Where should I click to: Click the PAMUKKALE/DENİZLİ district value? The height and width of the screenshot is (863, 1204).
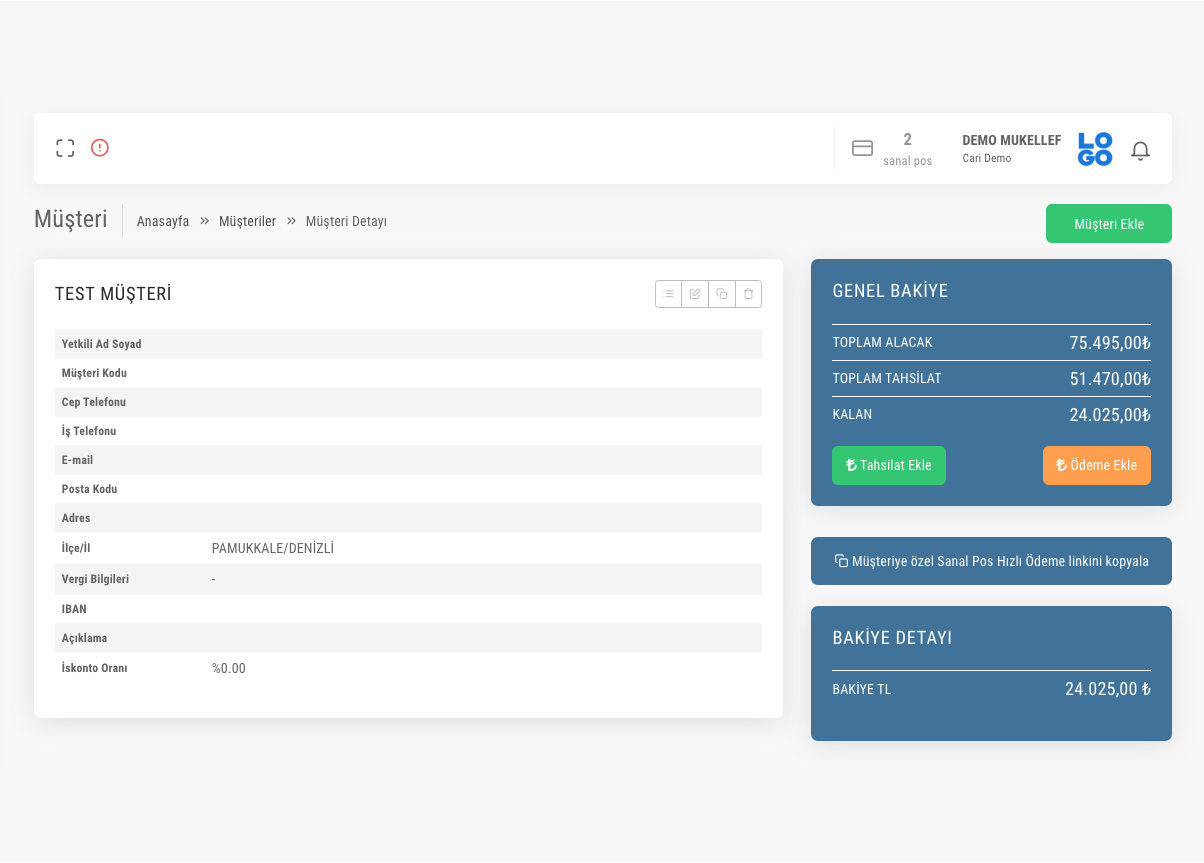coord(273,549)
